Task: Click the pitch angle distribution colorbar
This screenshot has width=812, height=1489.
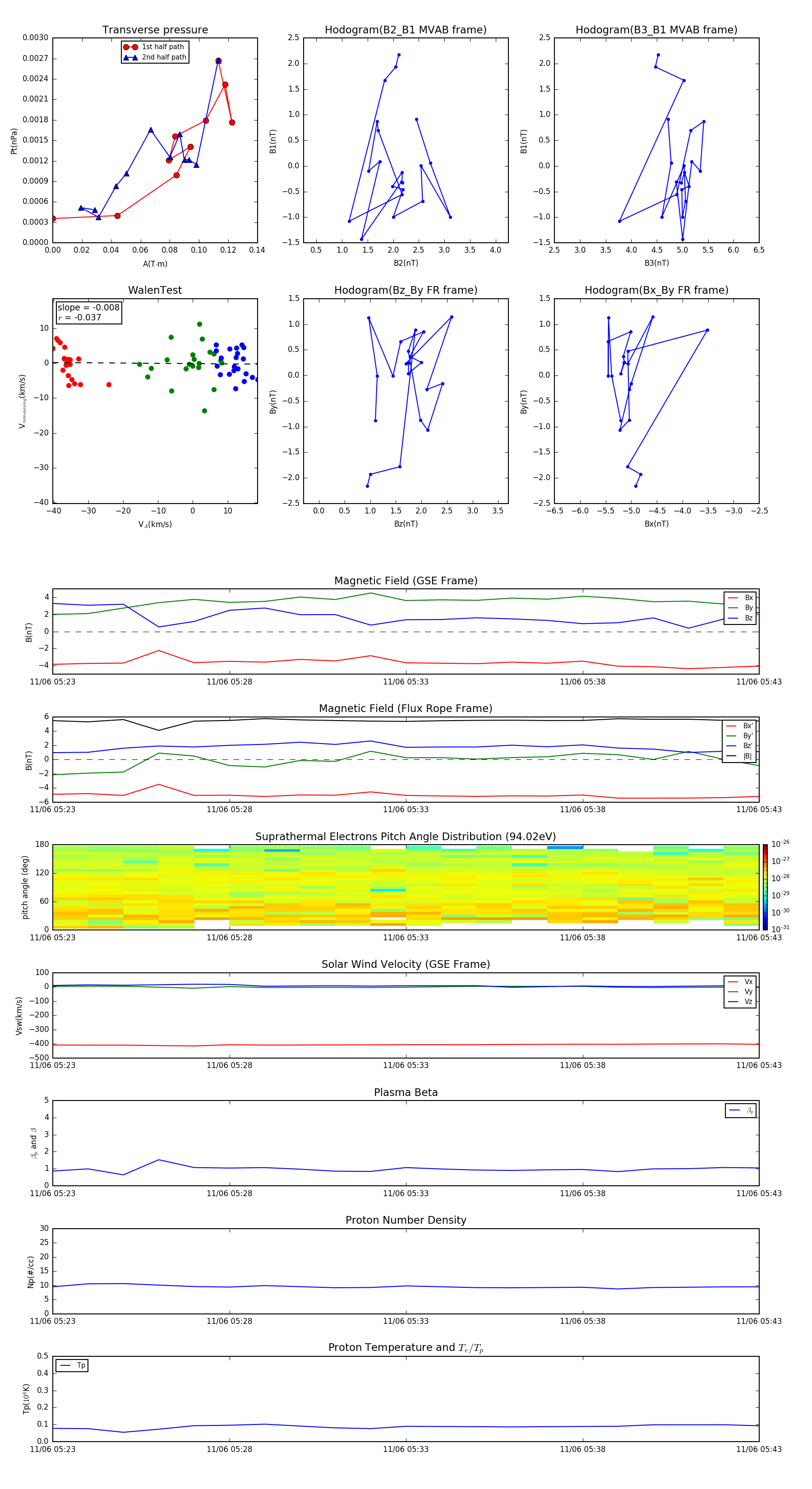Action: pyautogui.click(x=765, y=887)
